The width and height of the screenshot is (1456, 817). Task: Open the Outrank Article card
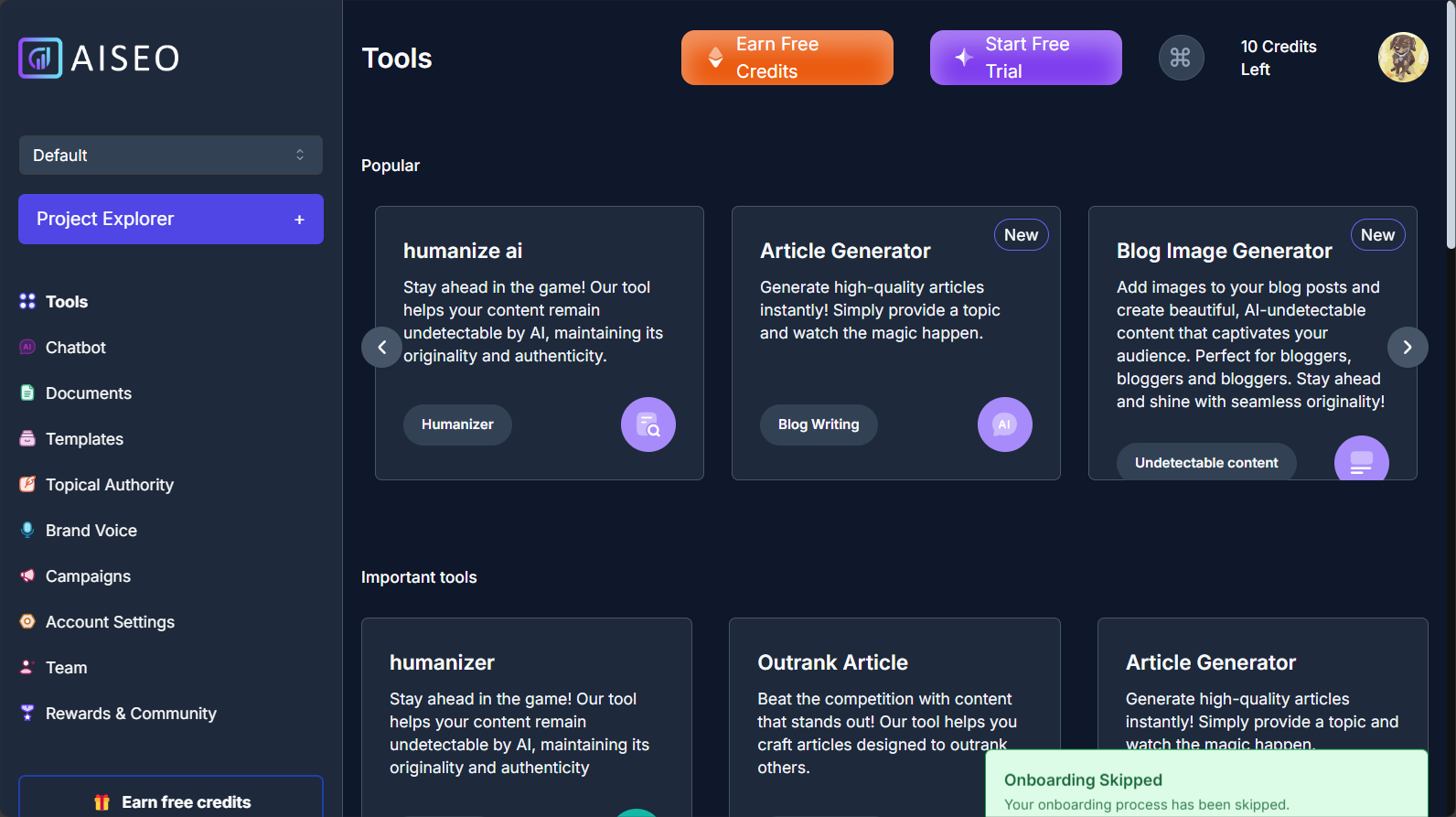point(894,717)
